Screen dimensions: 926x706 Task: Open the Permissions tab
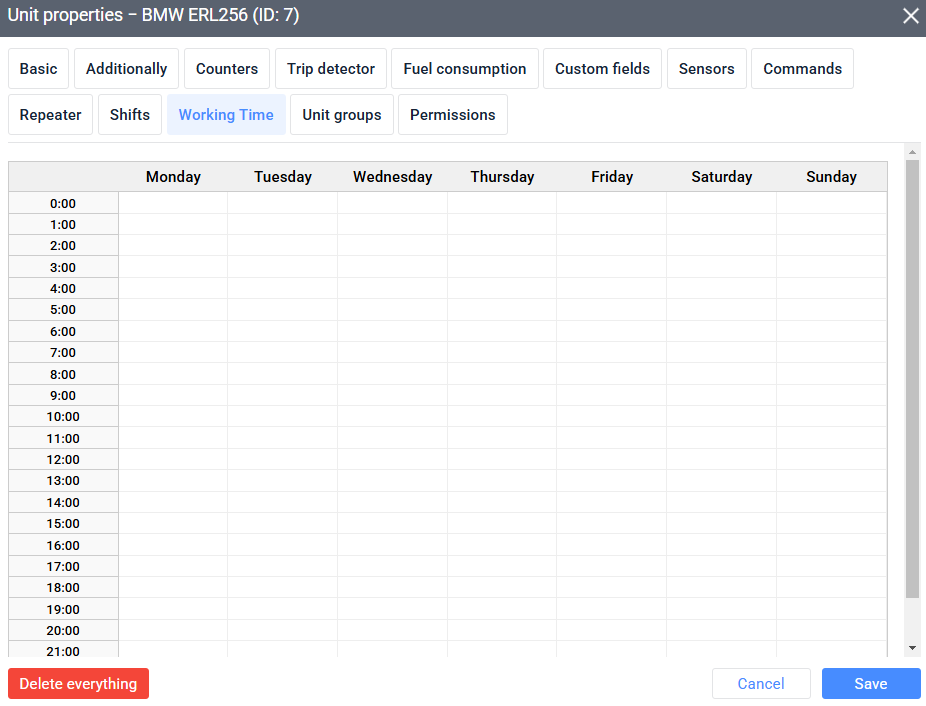[452, 115]
